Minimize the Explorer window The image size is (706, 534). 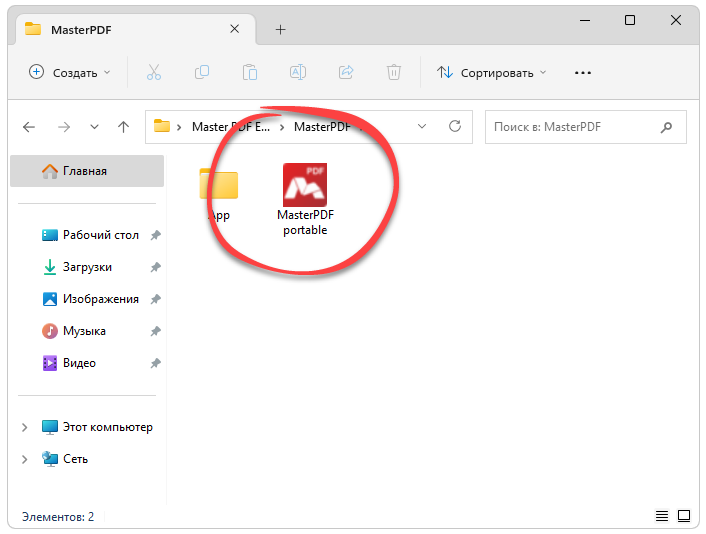585,20
